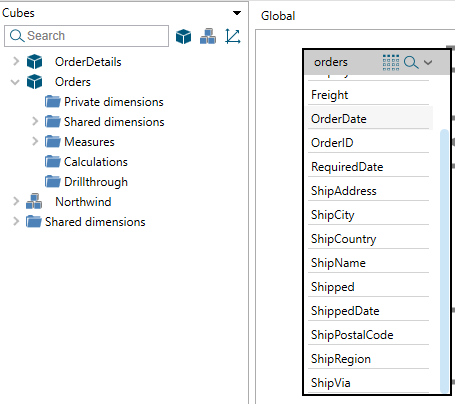Expand the Northwind perspective node
This screenshot has width=455, height=404.
pos(16,201)
